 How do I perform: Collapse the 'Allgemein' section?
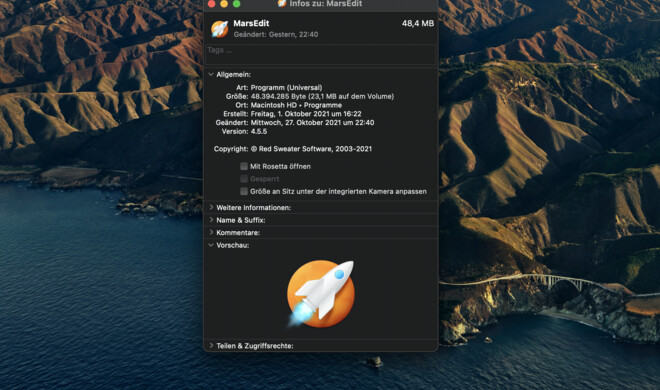coord(211,74)
